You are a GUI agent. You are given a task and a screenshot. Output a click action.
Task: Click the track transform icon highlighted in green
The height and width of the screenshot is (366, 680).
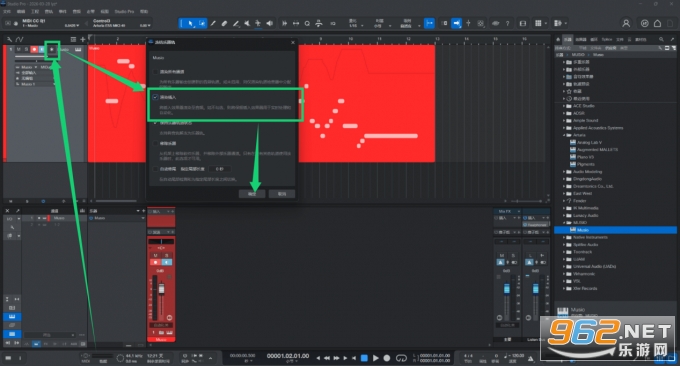52,49
